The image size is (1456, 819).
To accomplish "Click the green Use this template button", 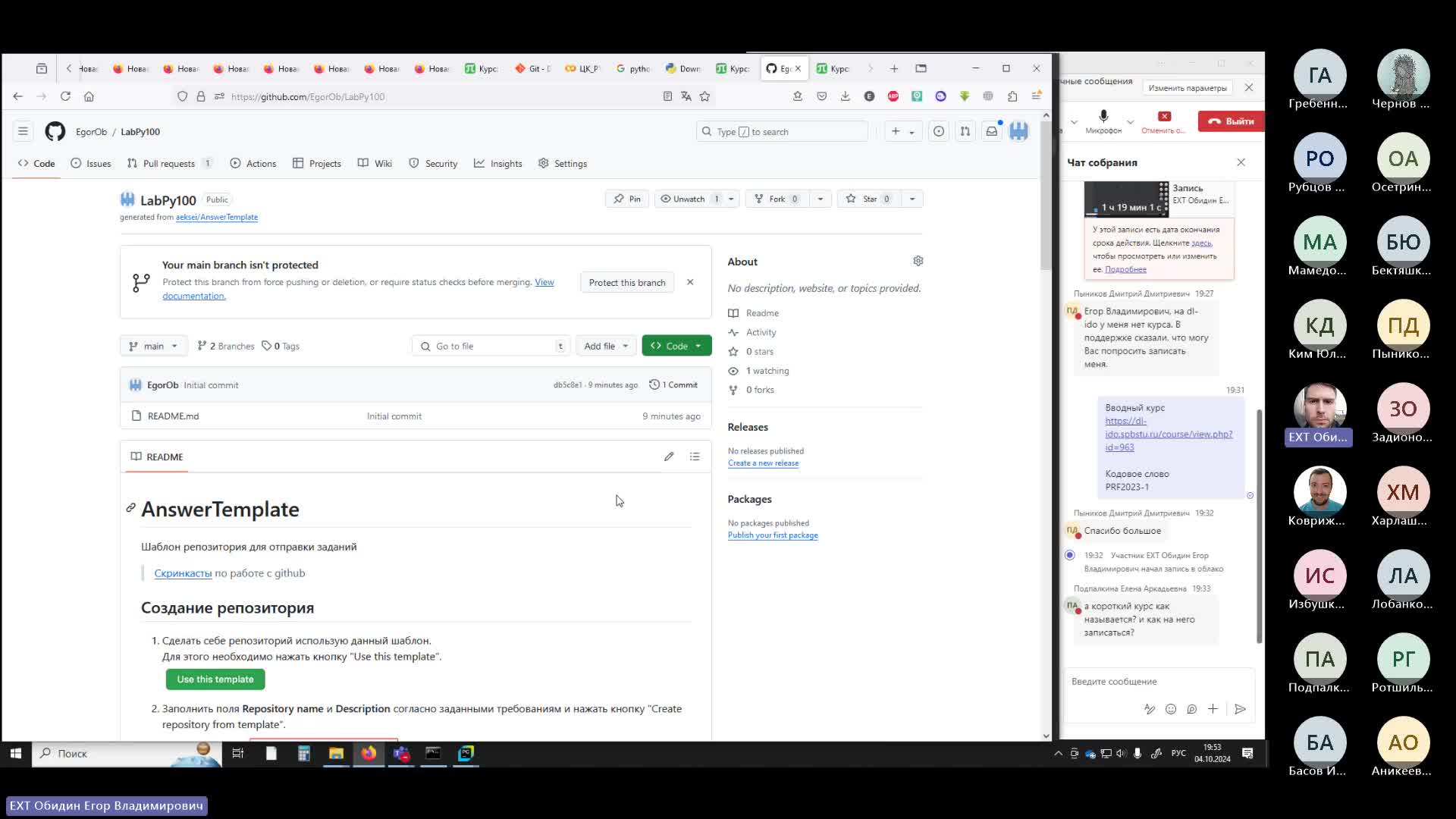I will [x=215, y=679].
